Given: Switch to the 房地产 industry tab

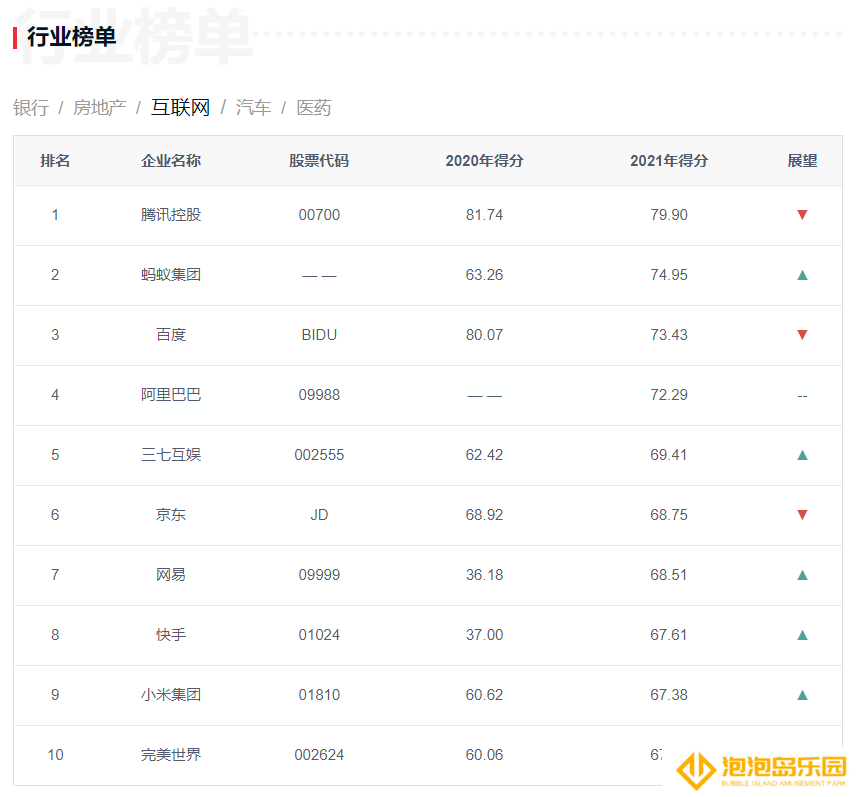Looking at the screenshot, I should coord(100,107).
